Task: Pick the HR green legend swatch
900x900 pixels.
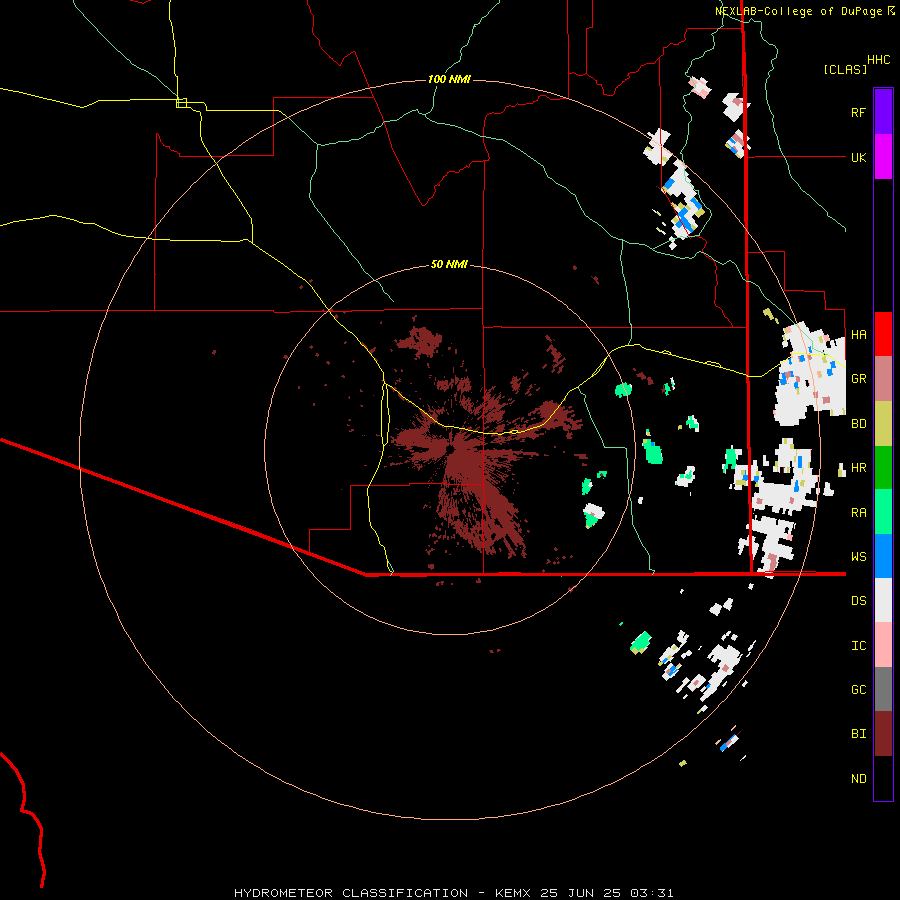Action: click(883, 468)
